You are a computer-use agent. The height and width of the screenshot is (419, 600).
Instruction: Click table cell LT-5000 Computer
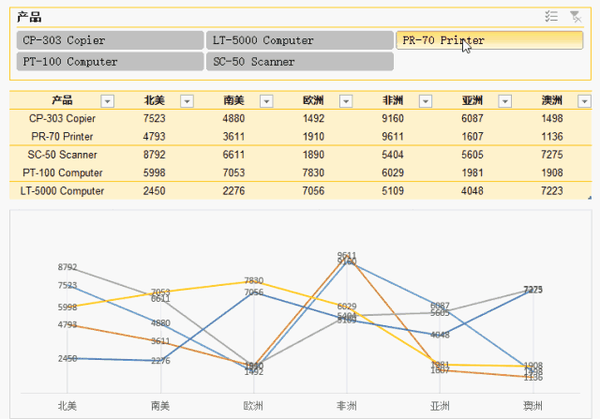click(x=62, y=191)
